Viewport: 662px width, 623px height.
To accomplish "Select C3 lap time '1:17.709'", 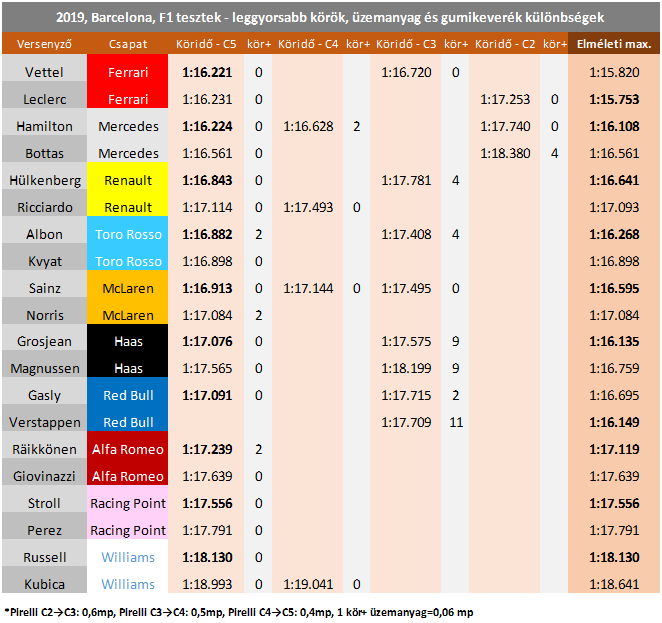I will (x=406, y=422).
